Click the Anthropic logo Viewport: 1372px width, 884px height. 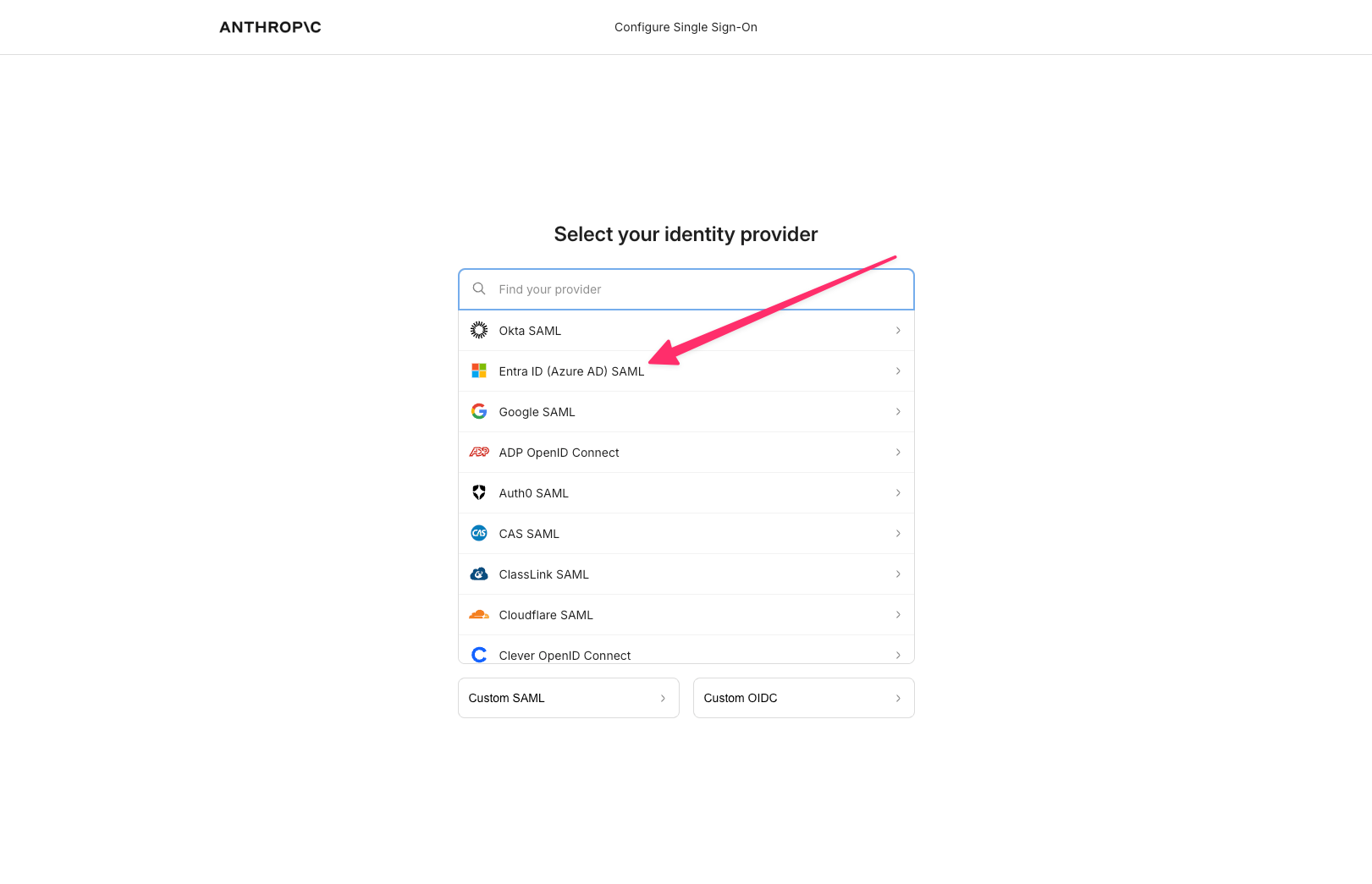(x=270, y=27)
